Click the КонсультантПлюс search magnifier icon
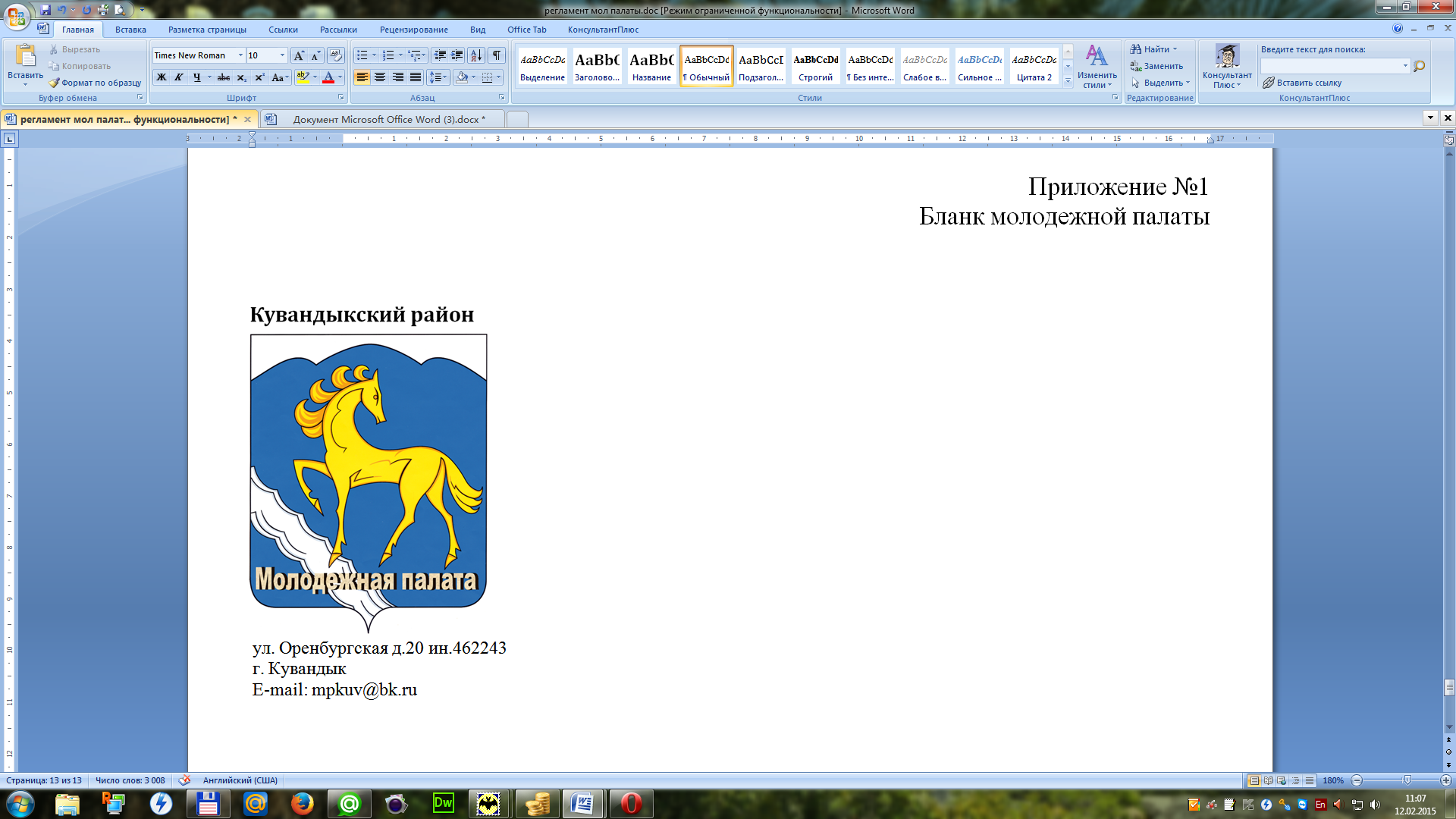Image resolution: width=1456 pixels, height=819 pixels. 1420,66
